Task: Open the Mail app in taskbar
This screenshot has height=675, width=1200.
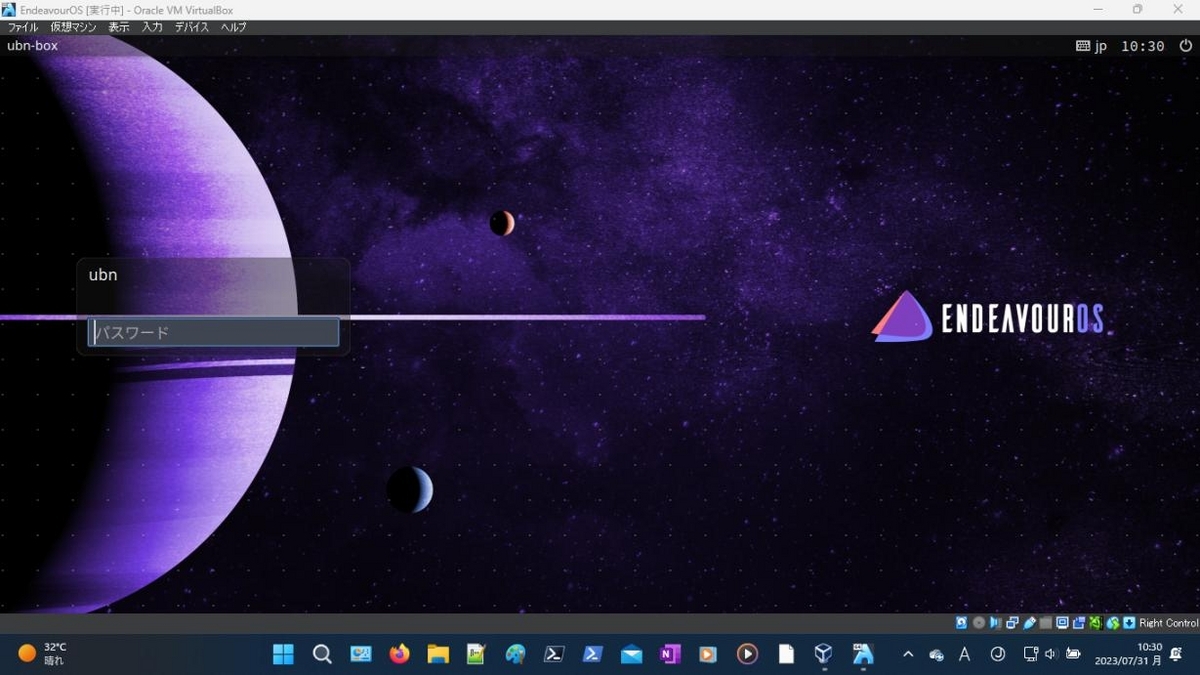Action: click(x=631, y=654)
